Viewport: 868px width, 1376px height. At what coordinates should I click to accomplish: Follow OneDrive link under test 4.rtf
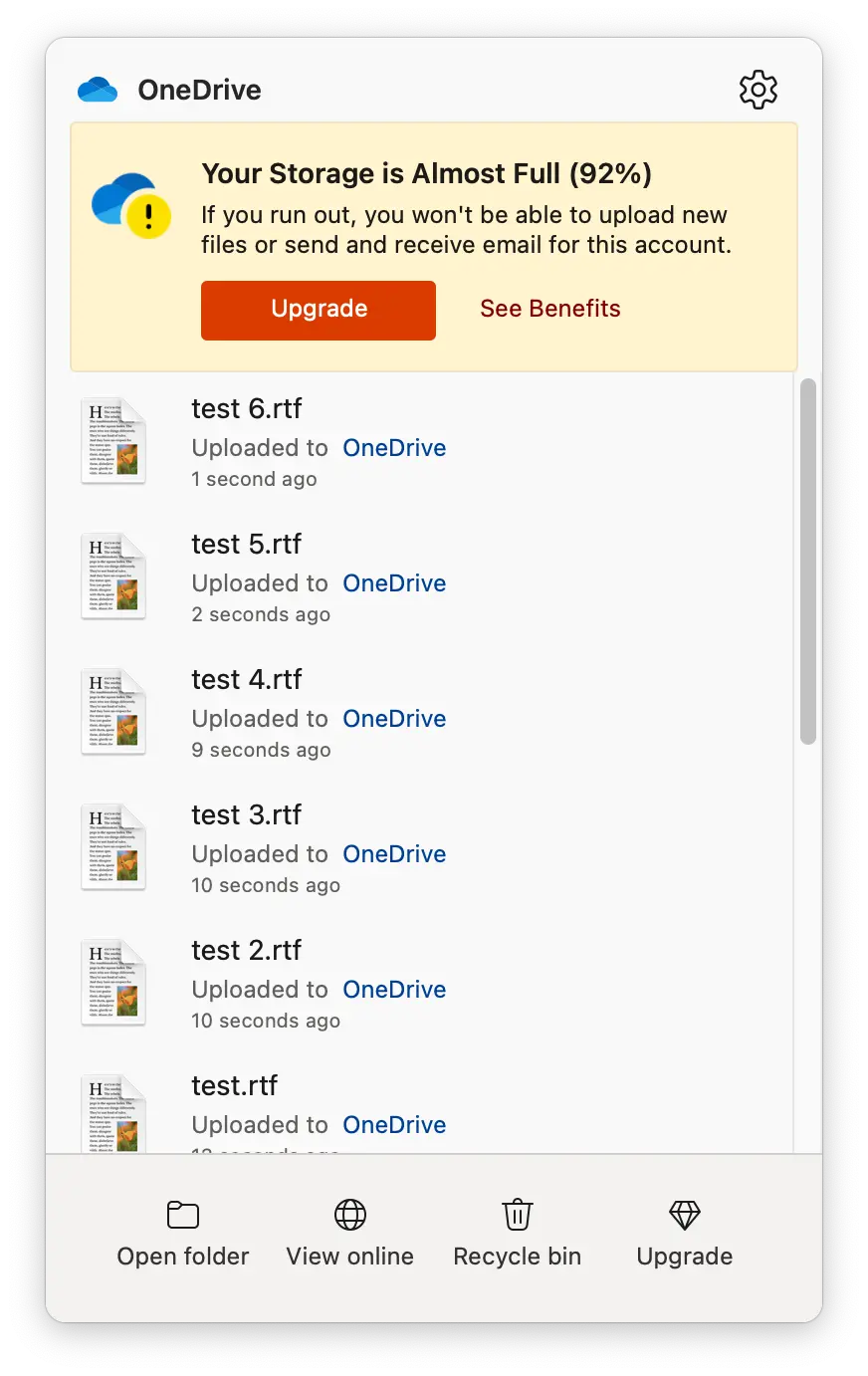(394, 719)
